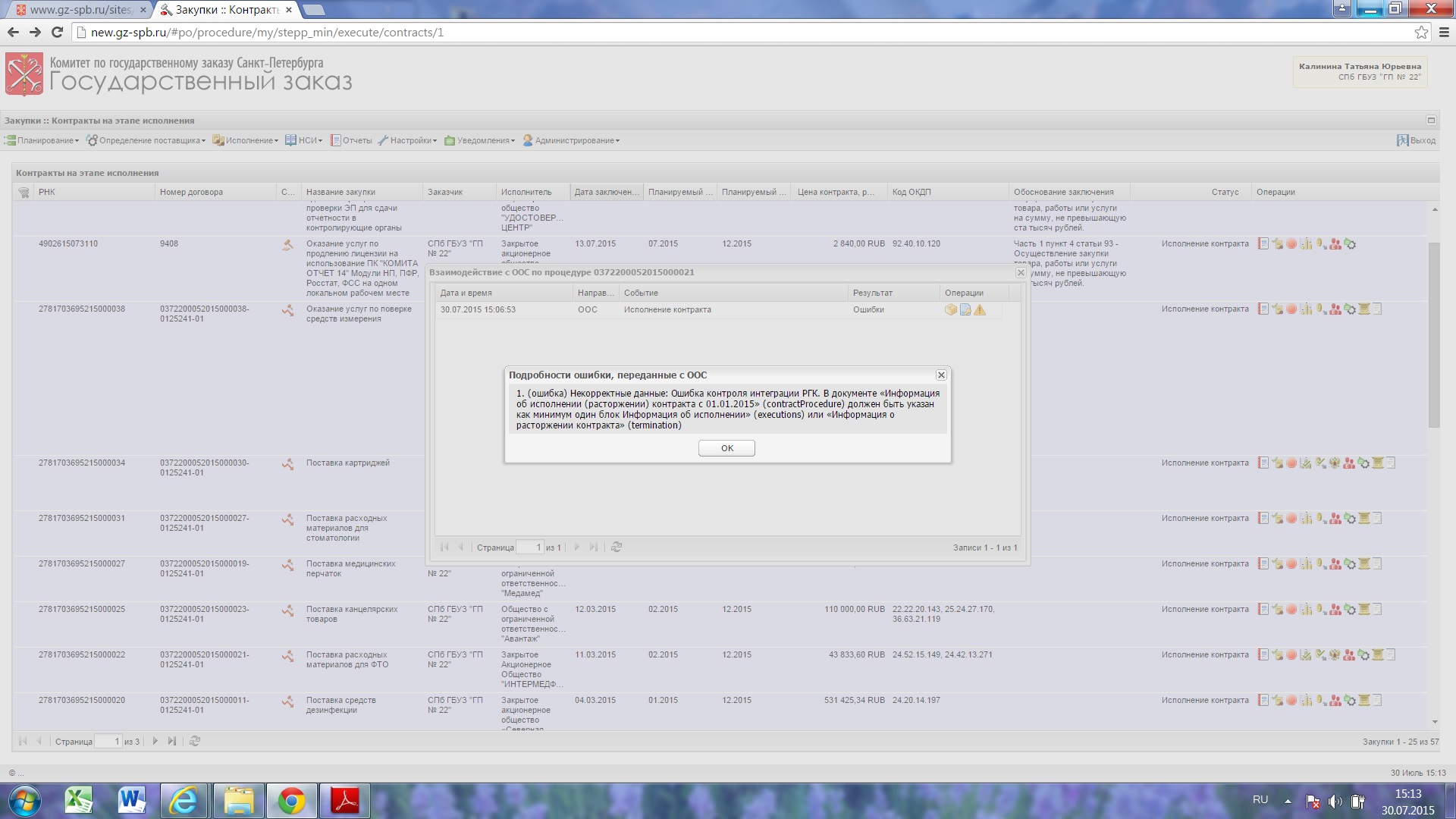Click the contracts grid page number field
Viewport: 1456px width, 819px height.
108,741
